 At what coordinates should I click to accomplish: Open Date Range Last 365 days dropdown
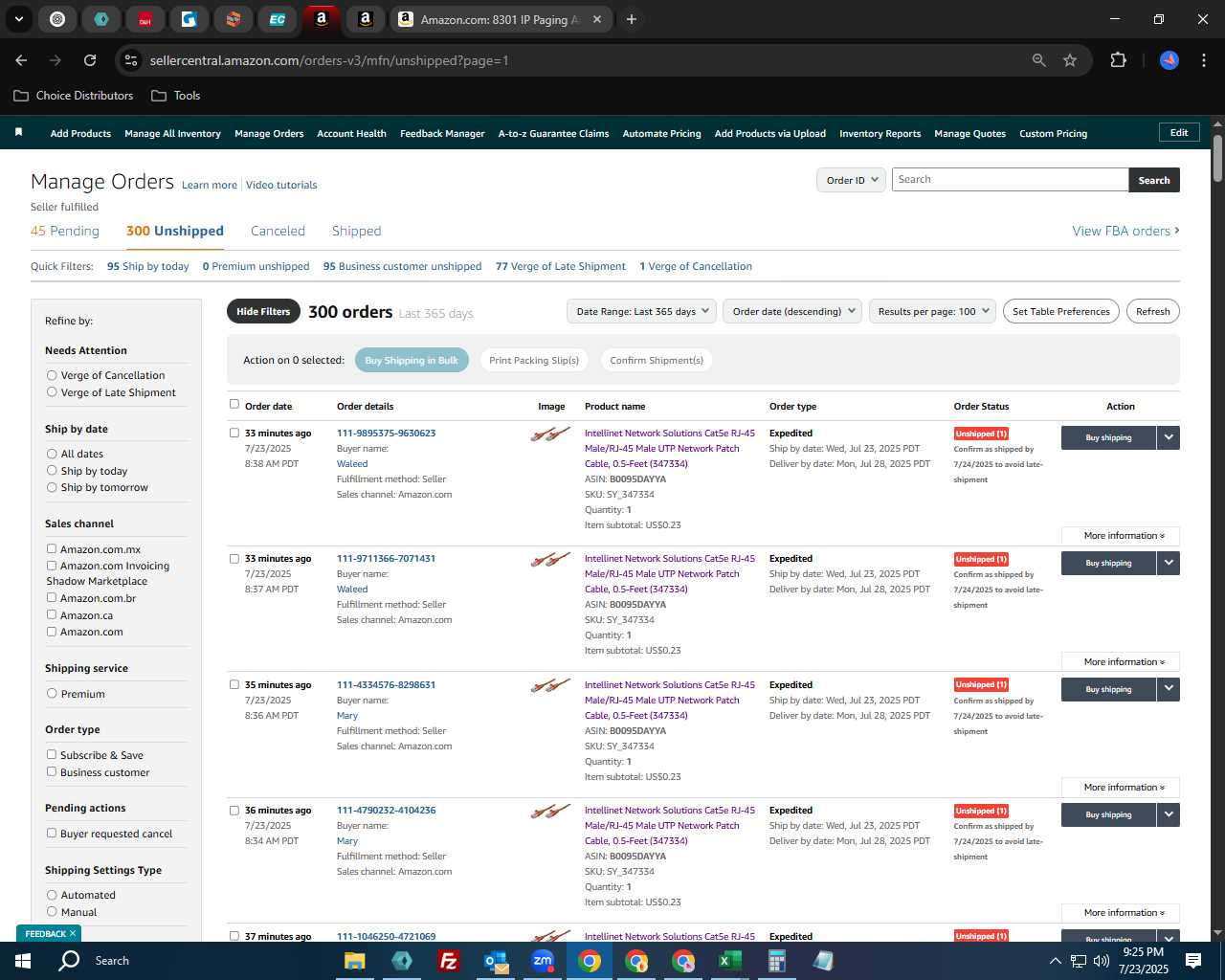pos(642,311)
